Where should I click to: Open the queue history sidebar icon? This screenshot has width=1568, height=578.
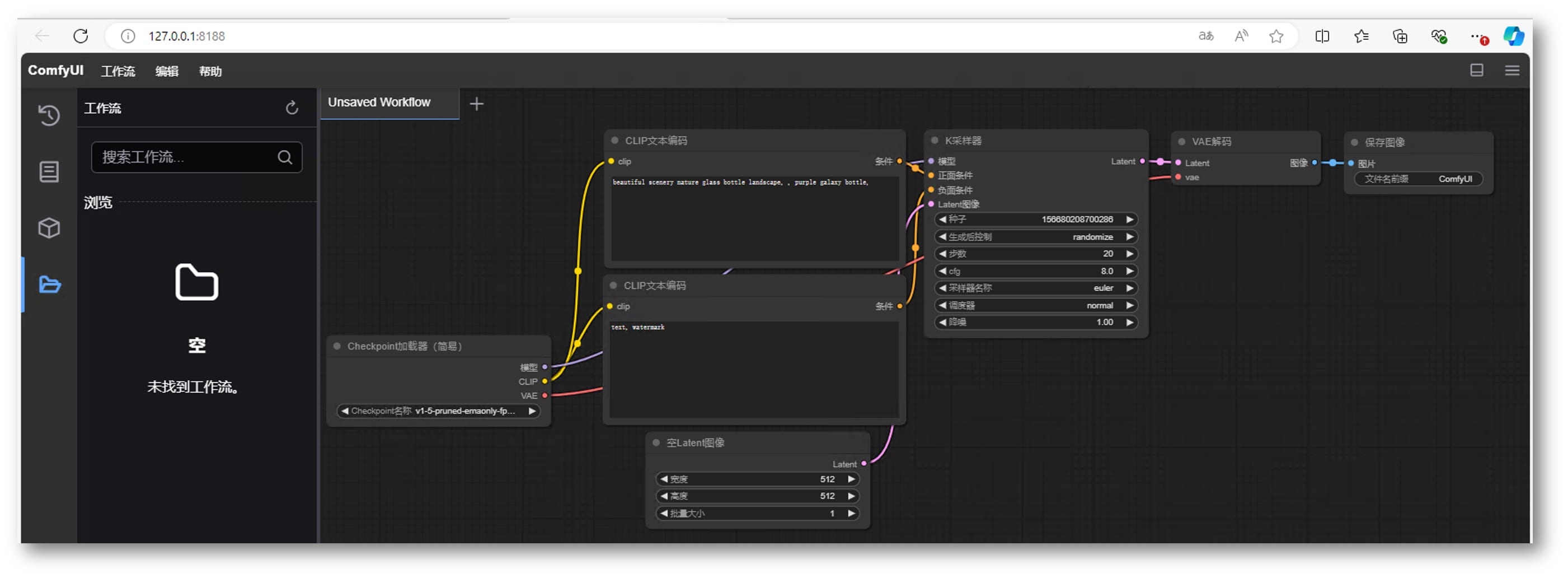(x=49, y=114)
